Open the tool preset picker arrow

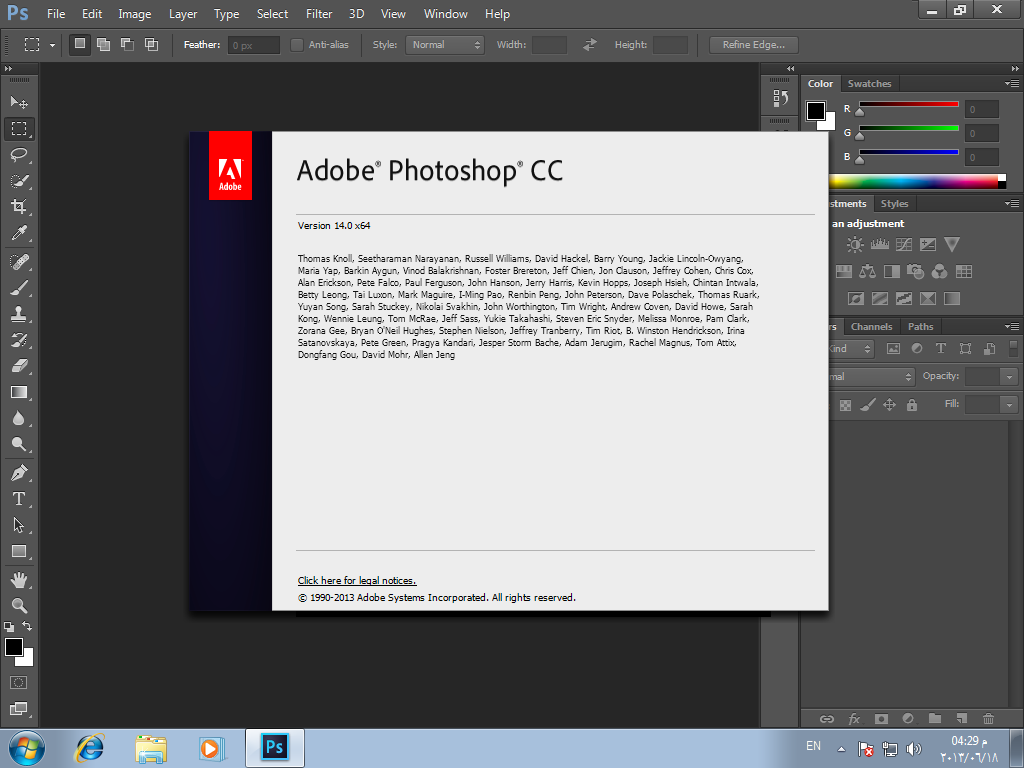click(x=52, y=46)
